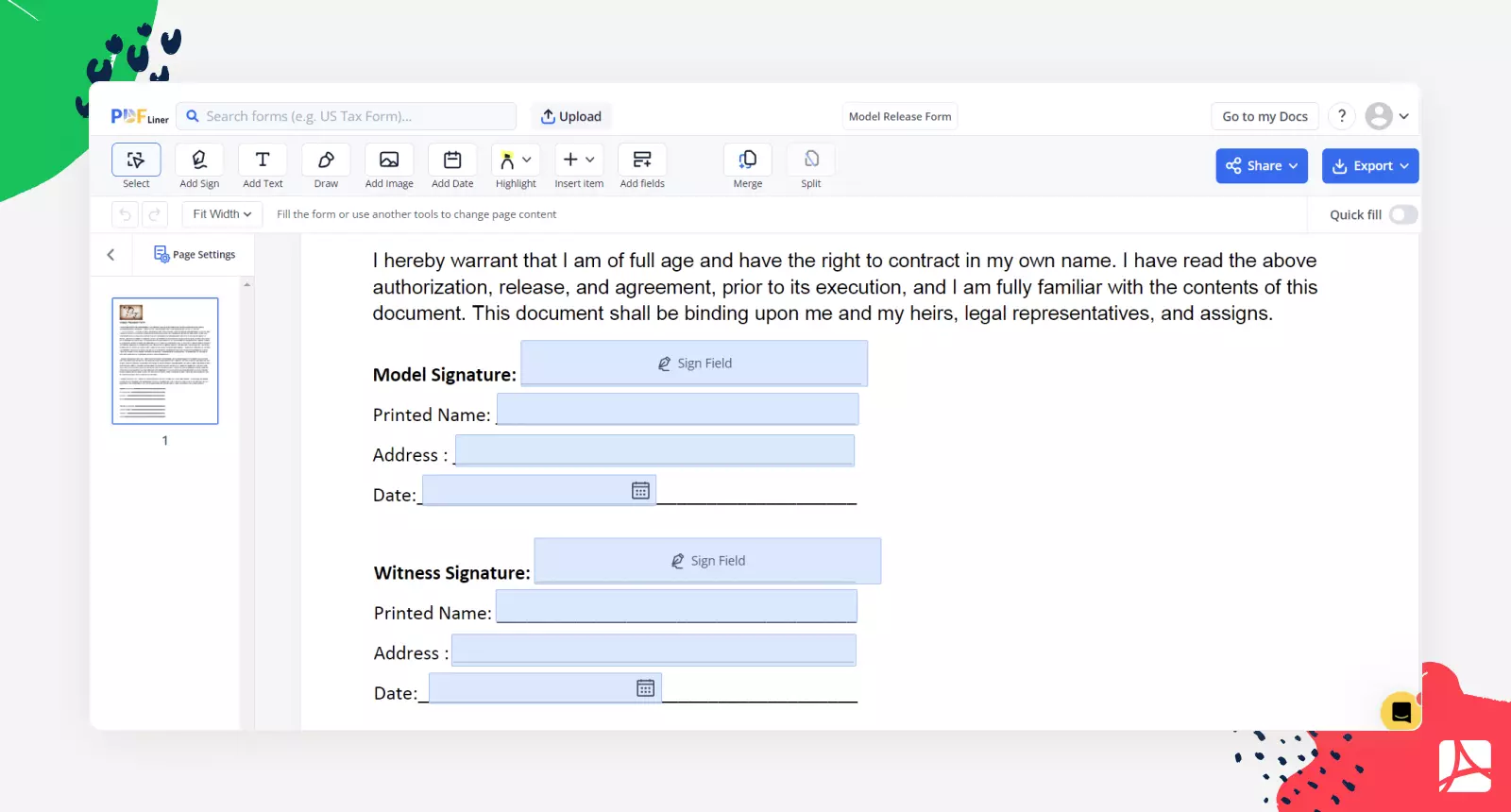Click the Model Address field

(654, 449)
